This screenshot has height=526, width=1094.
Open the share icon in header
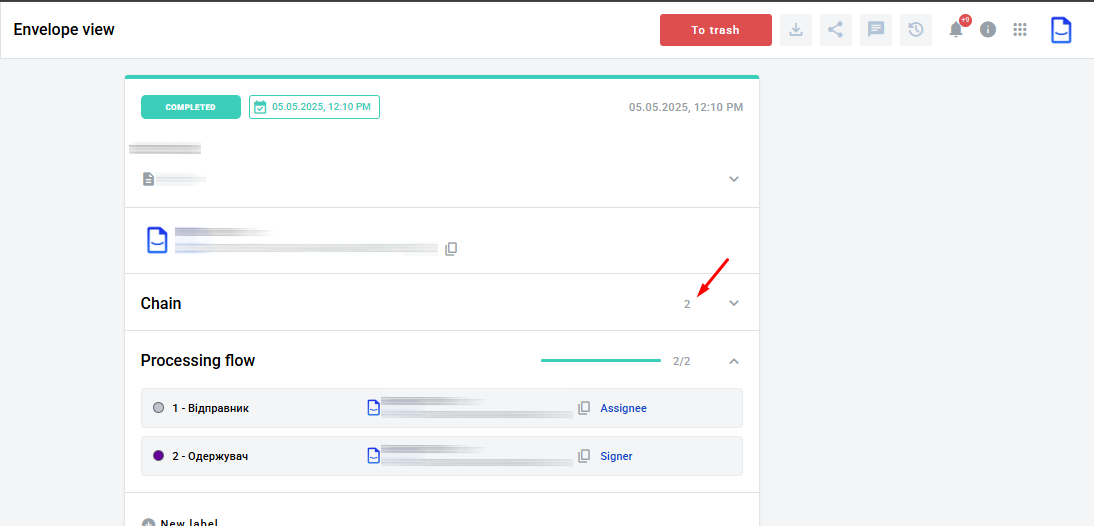[x=835, y=30]
